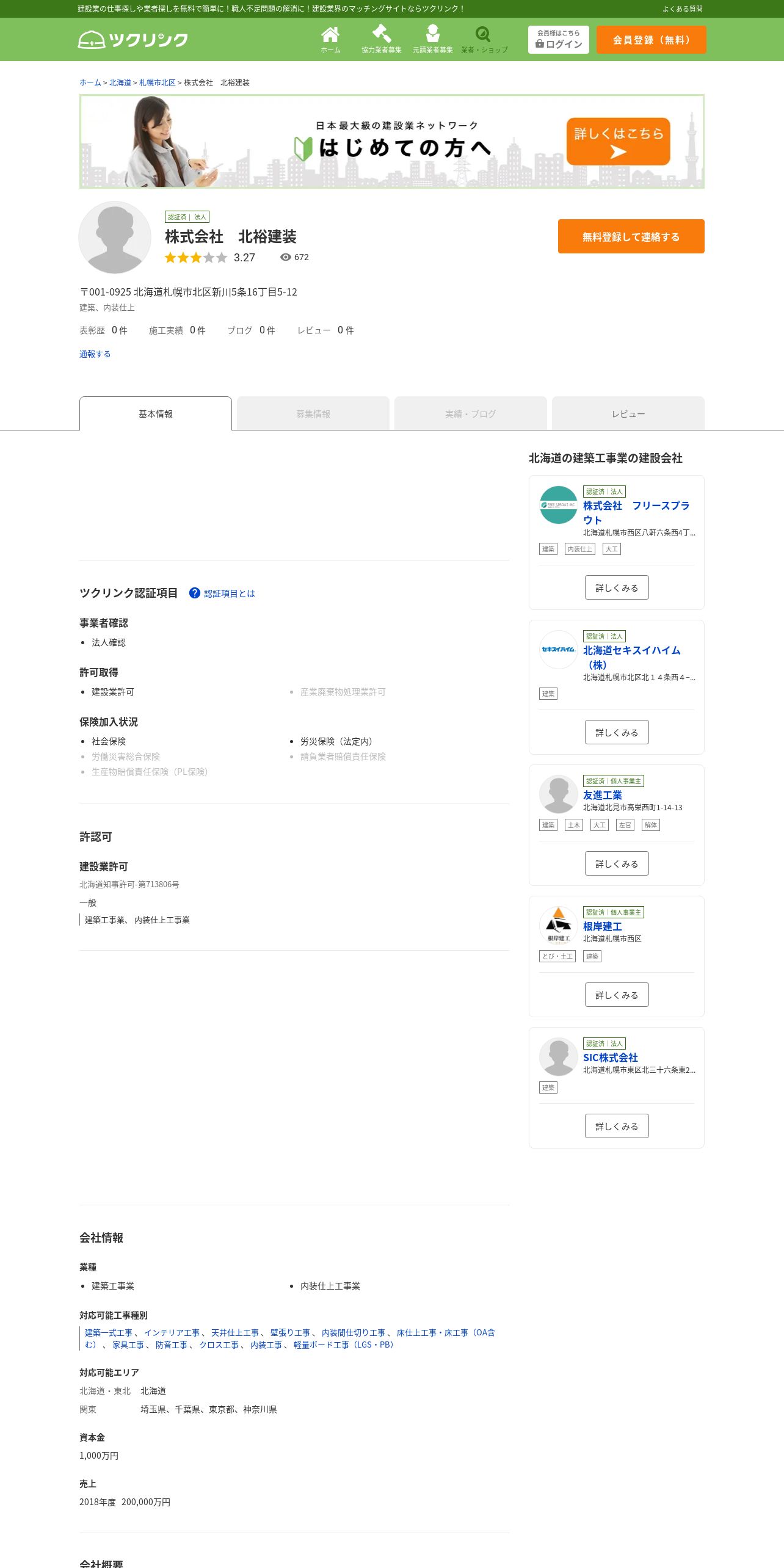Open SIC株式会社 company link
Screen dimensions: 784x1568
611,1058
